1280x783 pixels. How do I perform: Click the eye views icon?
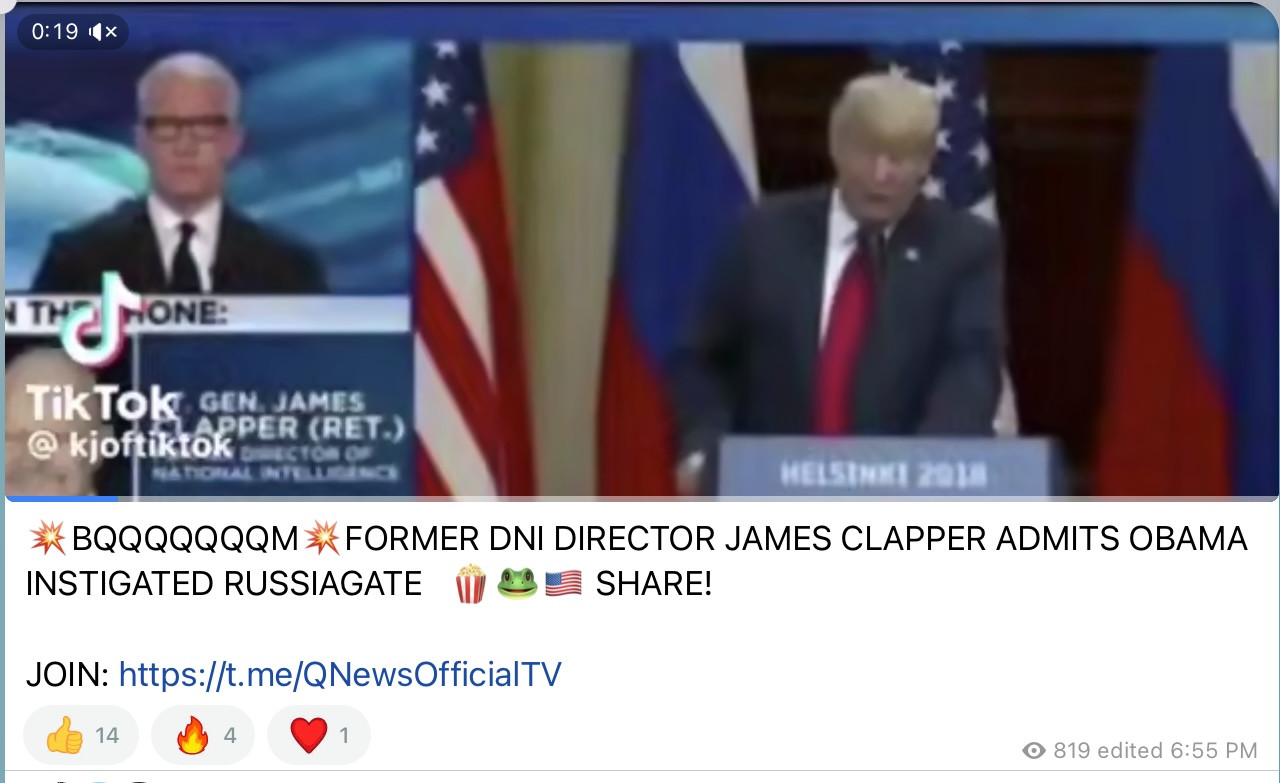coord(1034,750)
